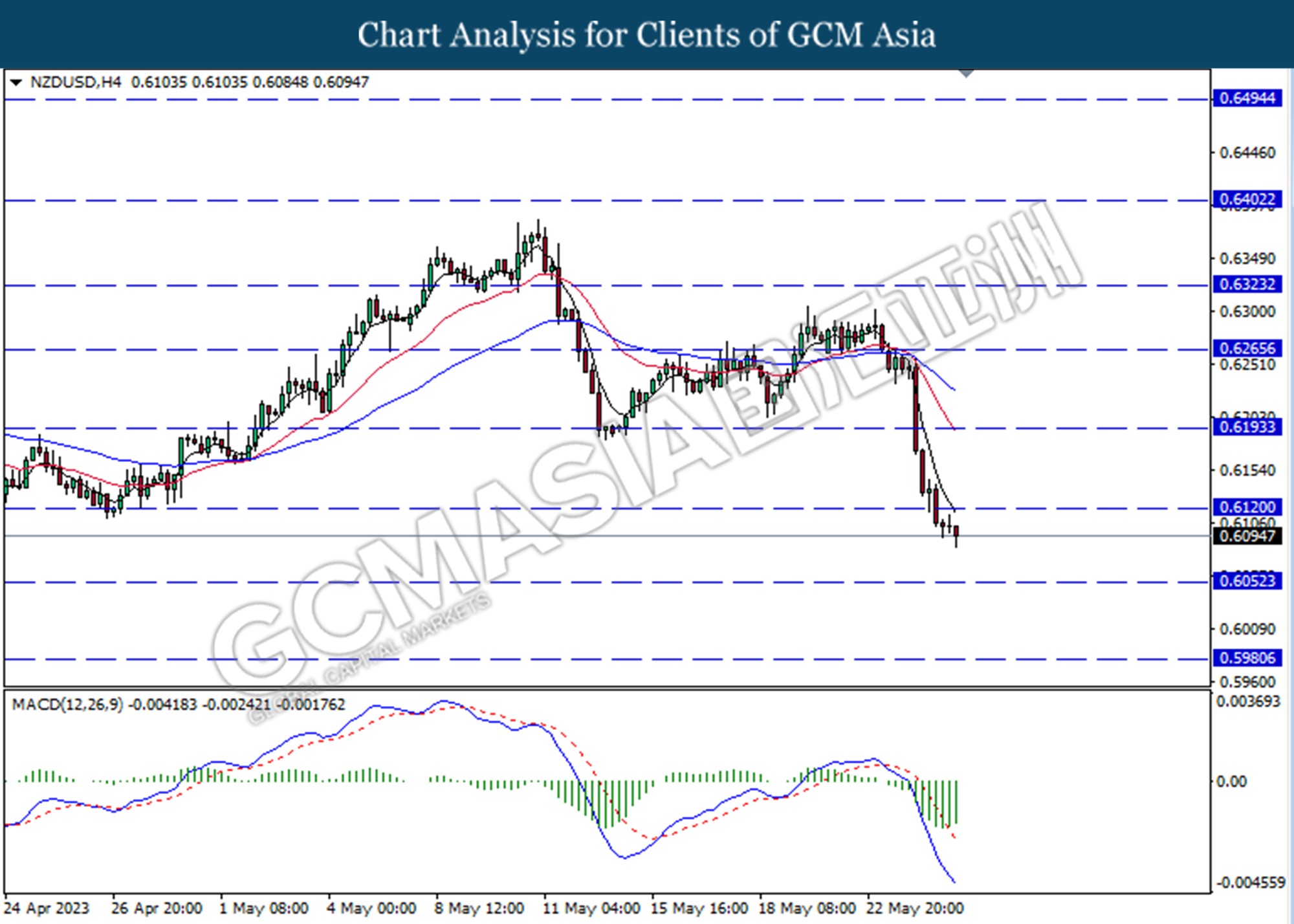
Task: Select the 0.64944 price level label
Action: coord(1247,98)
